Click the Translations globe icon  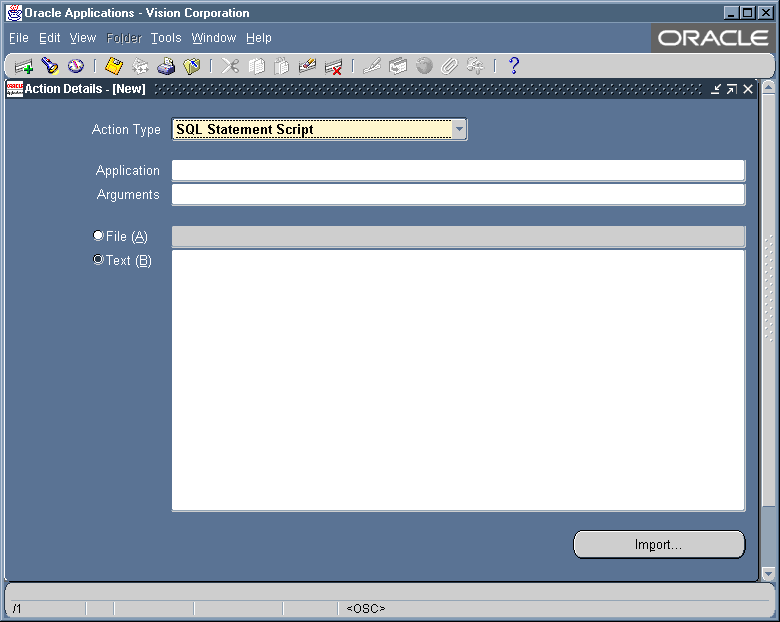click(424, 66)
